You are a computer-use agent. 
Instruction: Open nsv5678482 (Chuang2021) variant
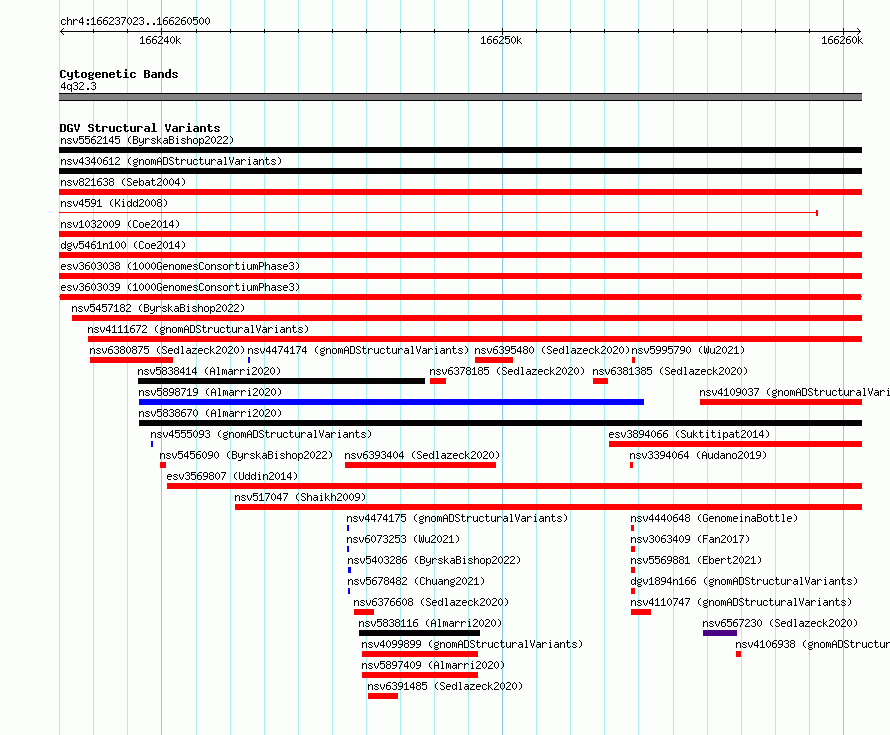417,581
